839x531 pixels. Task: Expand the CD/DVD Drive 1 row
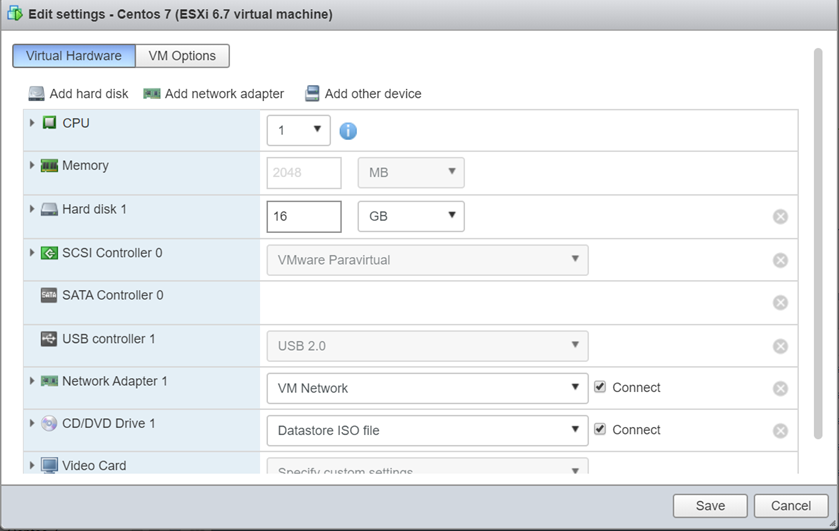coord(32,423)
